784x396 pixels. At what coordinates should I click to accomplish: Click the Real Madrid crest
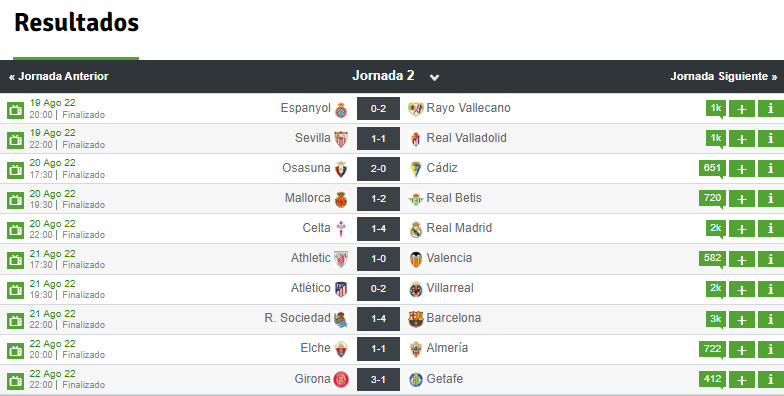pyautogui.click(x=416, y=229)
